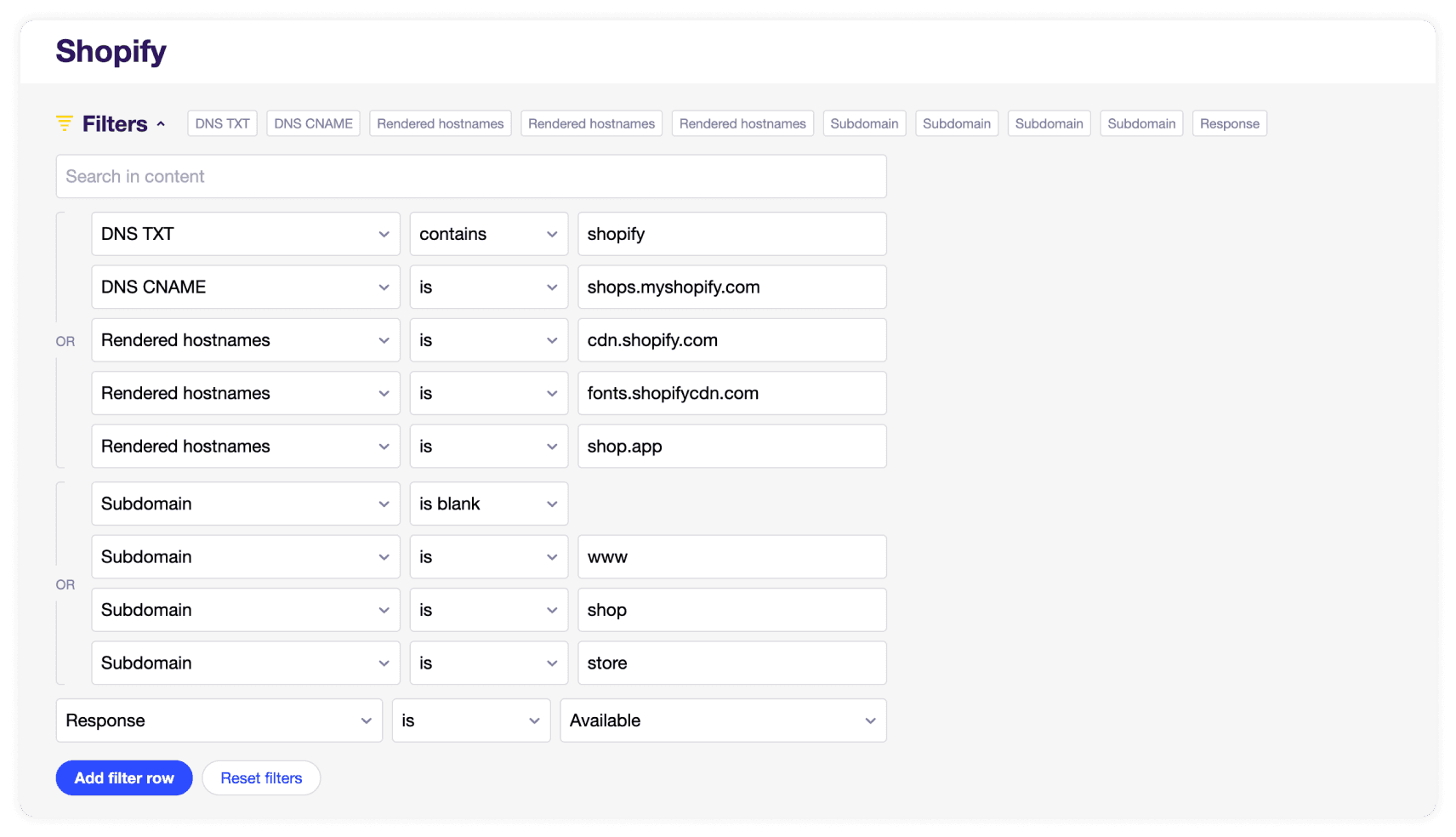Open operator dropdown in the Response row
1456x837 pixels.
471,720
